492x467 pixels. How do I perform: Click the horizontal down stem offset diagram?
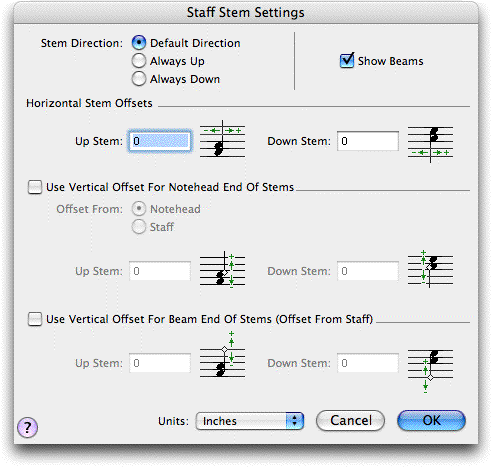[x=430, y=144]
